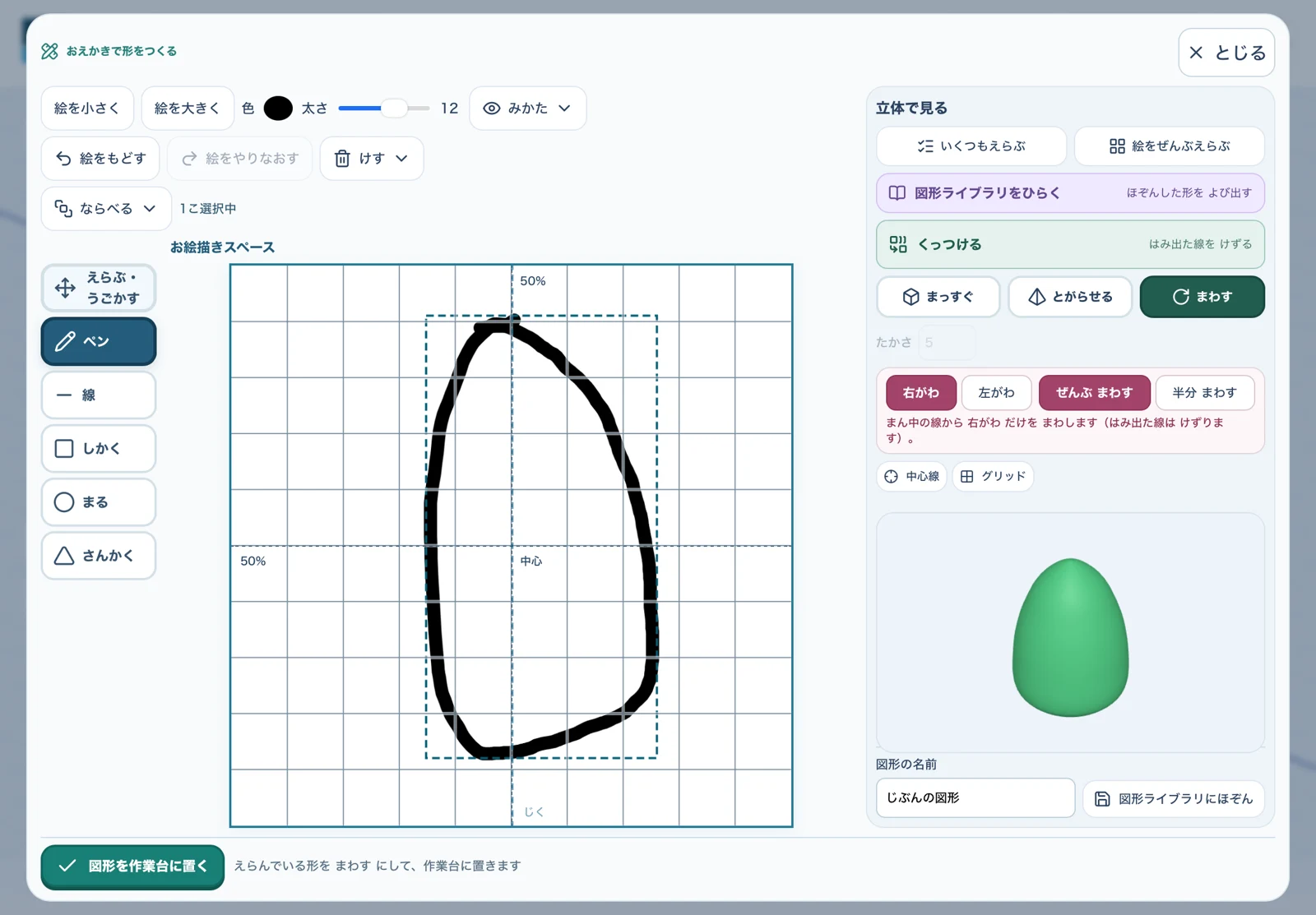The width and height of the screenshot is (1316, 915).
Task: Open the みかた view dropdown
Action: click(x=528, y=109)
